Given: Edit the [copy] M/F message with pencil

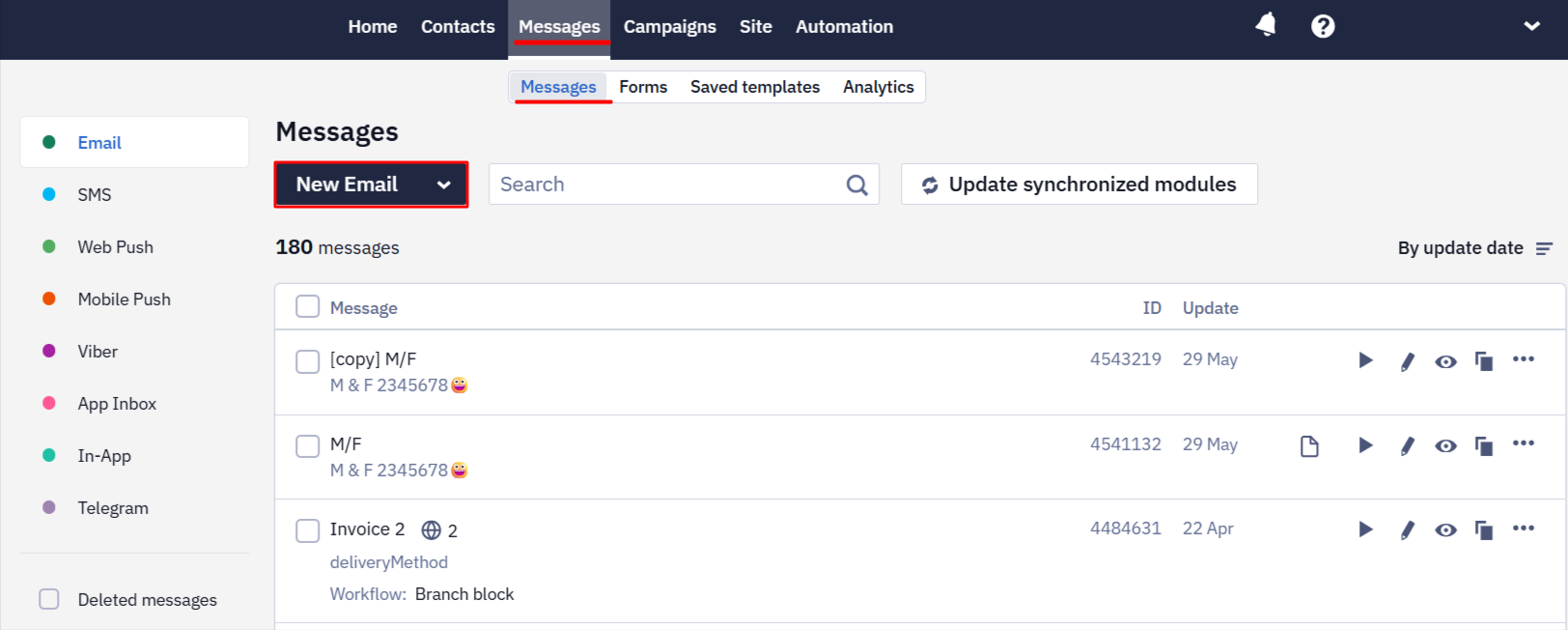Looking at the screenshot, I should click(x=1407, y=361).
